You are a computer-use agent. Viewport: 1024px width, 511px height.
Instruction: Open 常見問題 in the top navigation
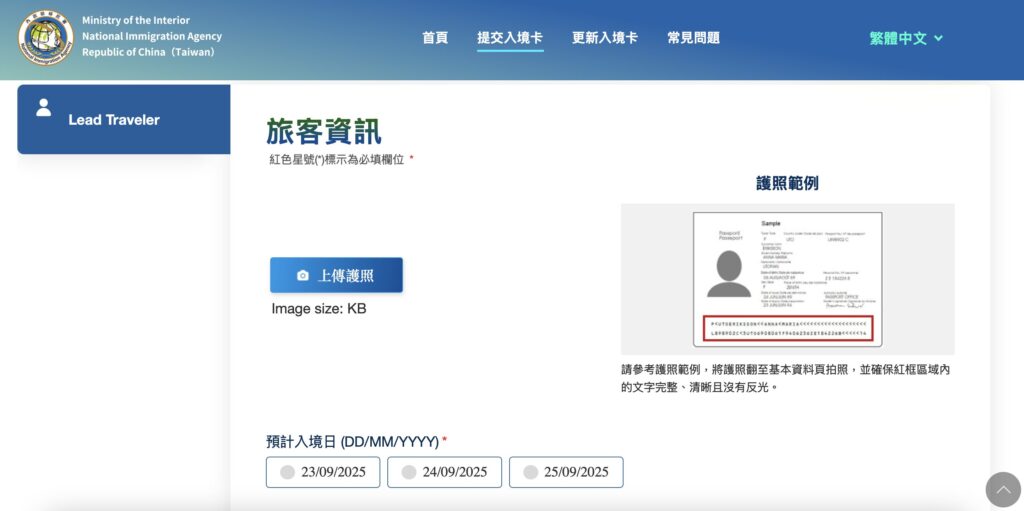point(693,38)
